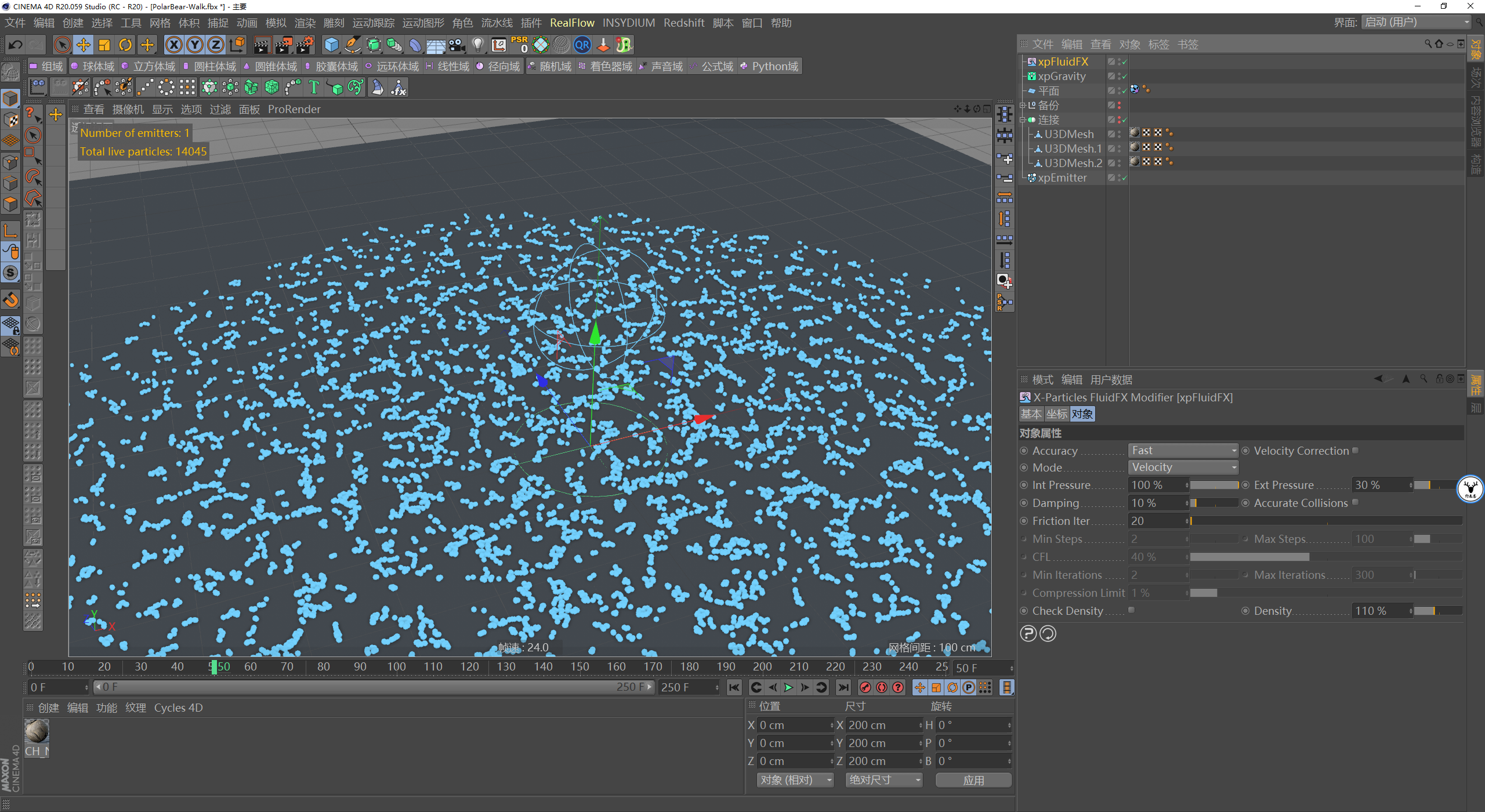The height and width of the screenshot is (812, 1485).
Task: Switch to the 坐标 tab
Action: coord(1056,414)
